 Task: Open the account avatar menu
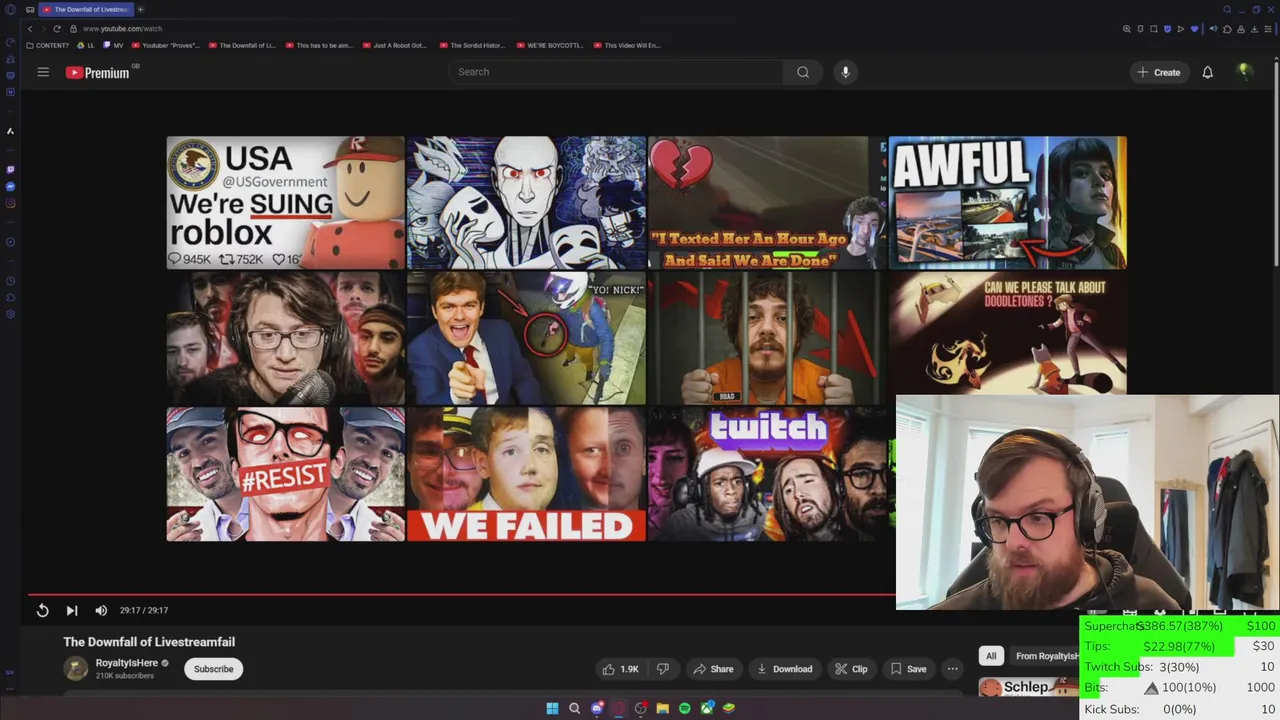(1244, 71)
